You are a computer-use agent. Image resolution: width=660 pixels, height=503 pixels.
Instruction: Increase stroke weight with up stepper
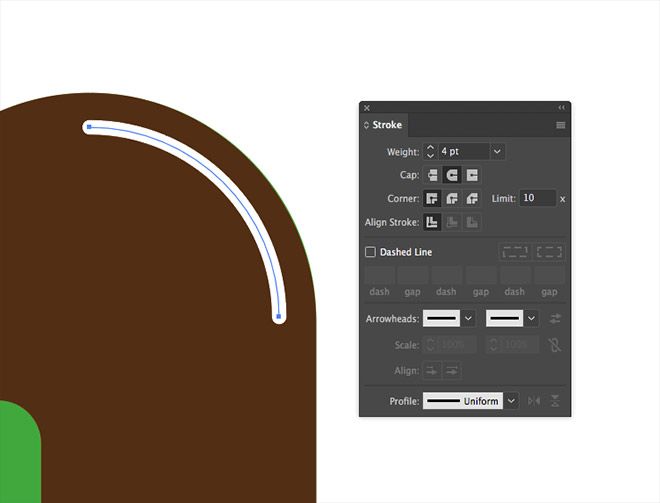430,147
